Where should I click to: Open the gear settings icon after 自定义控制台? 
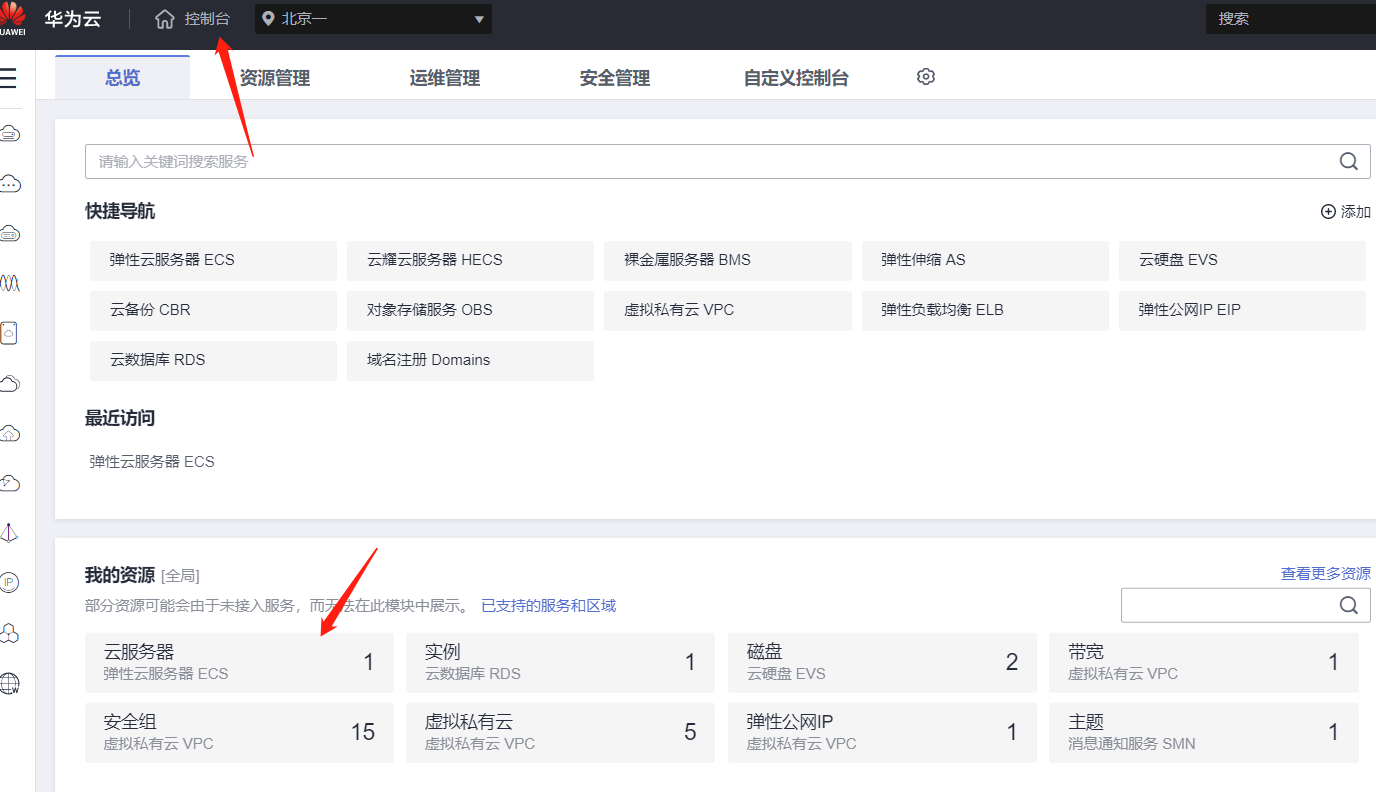tap(926, 77)
